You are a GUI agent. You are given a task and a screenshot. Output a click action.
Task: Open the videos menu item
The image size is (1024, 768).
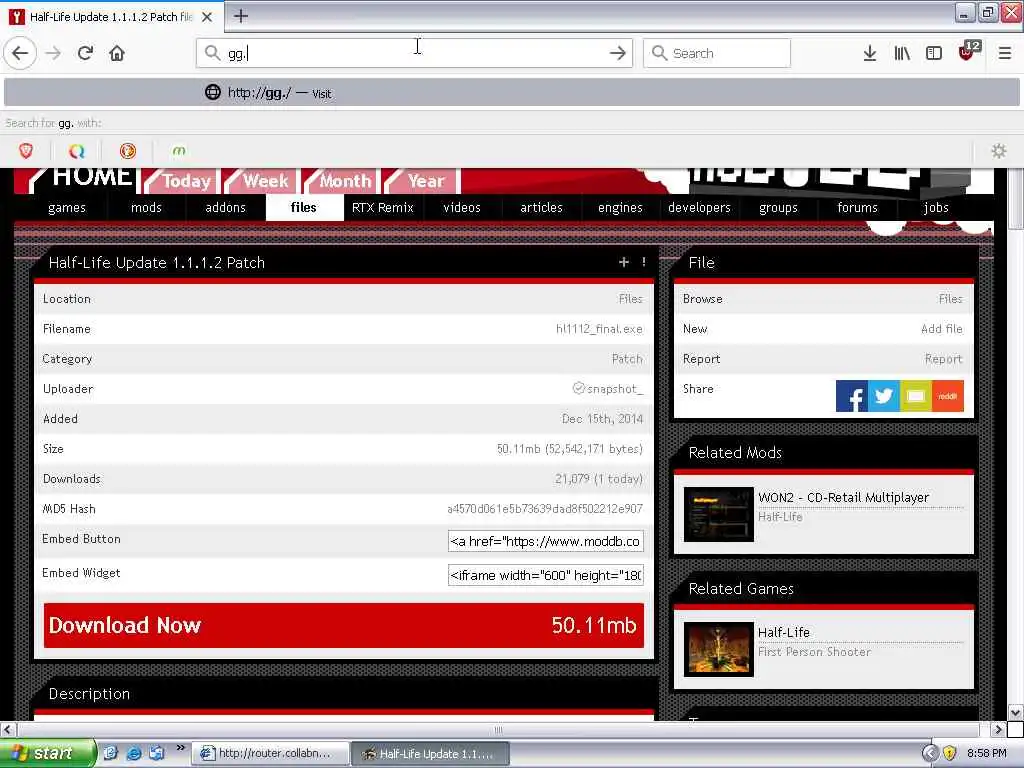click(462, 208)
